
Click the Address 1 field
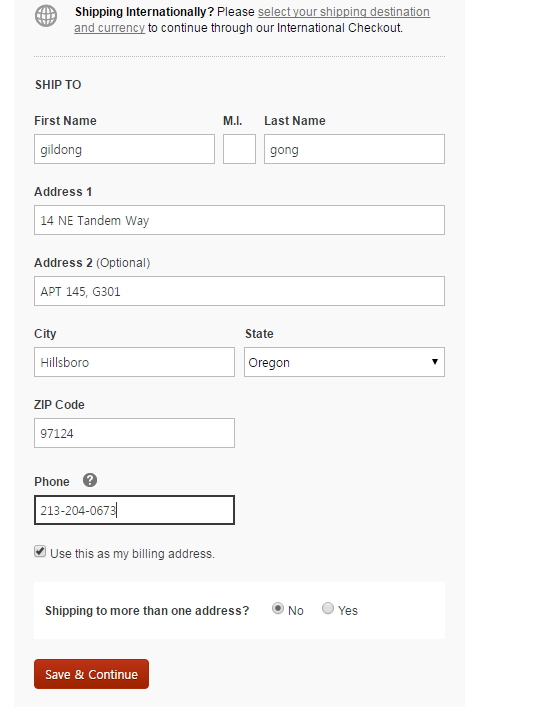click(239, 220)
